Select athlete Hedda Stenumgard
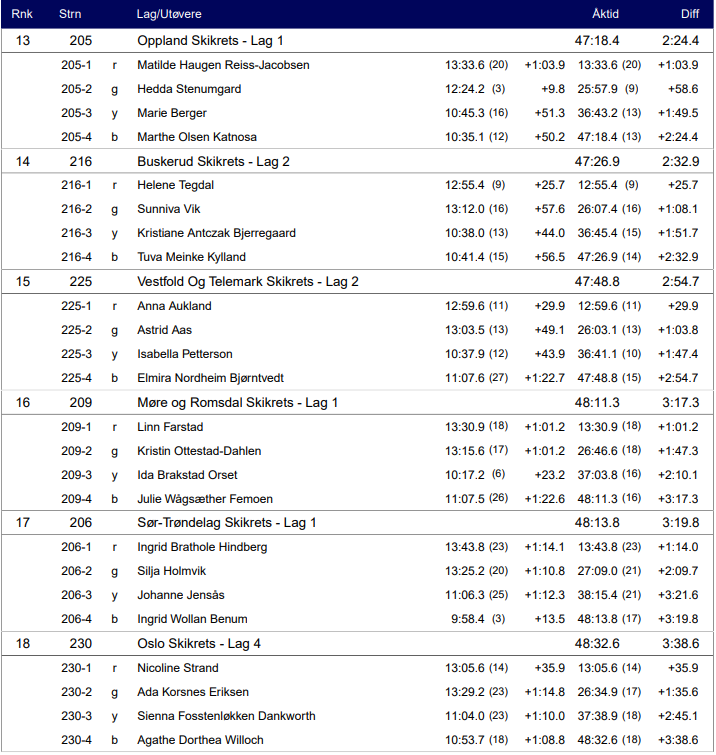This screenshot has width=716, height=755. coord(189,89)
